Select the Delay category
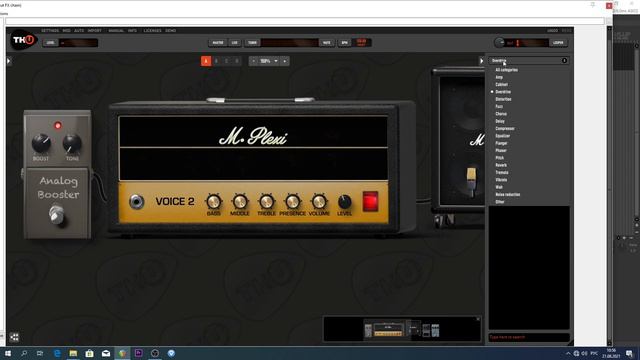This screenshot has height=360, width=640. tap(500, 121)
